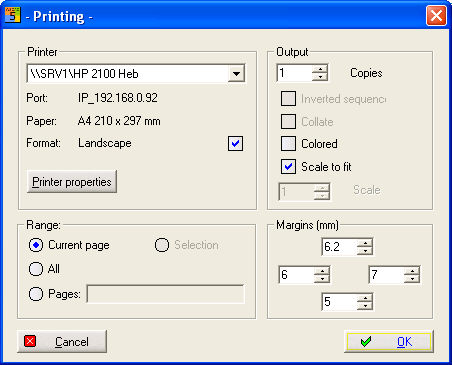
Task: Confirm printing with the OK button
Action: point(389,342)
